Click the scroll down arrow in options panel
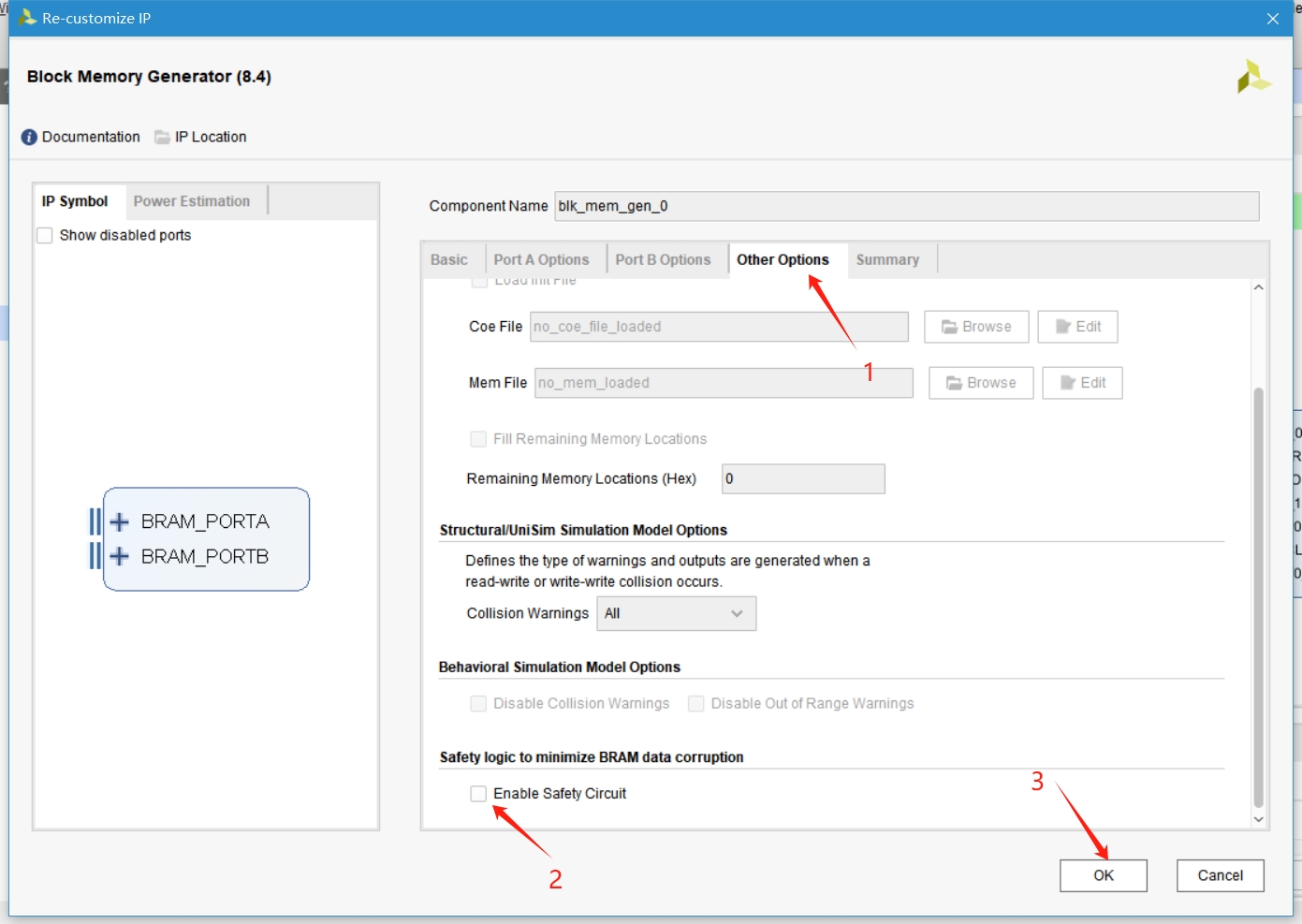The image size is (1302, 924). coord(1258,819)
